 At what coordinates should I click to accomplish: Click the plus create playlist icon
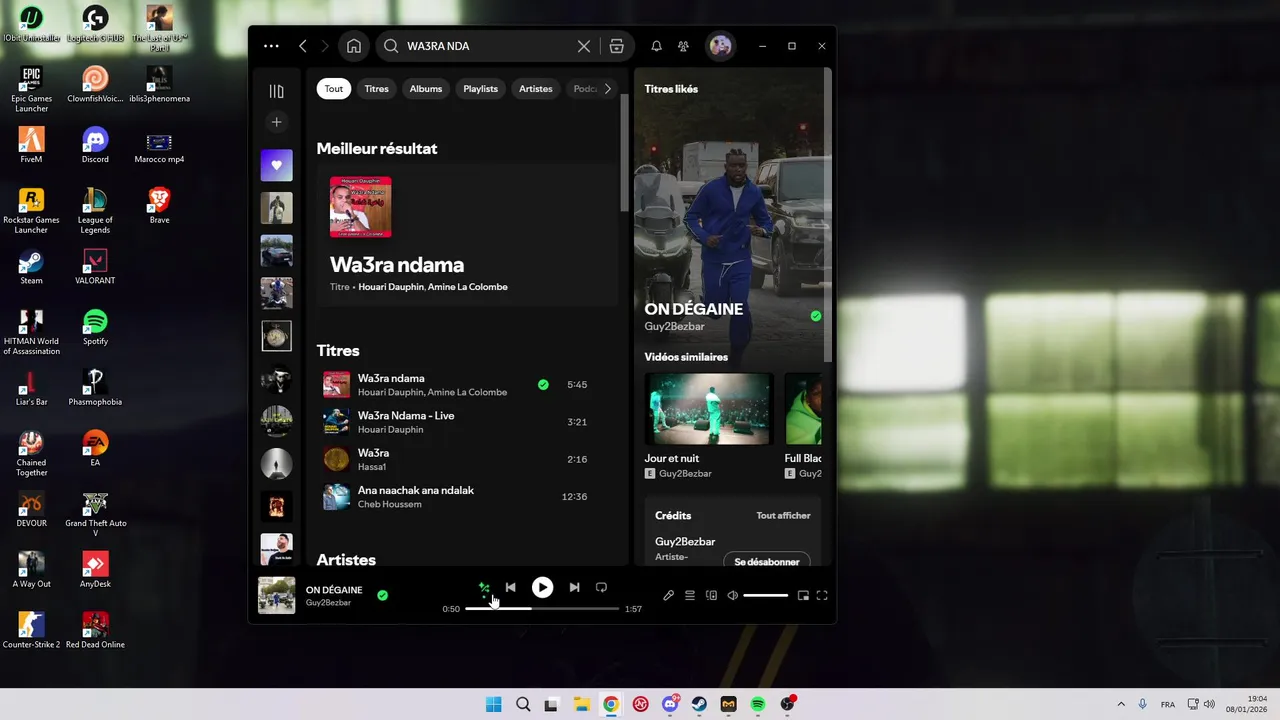click(x=277, y=122)
